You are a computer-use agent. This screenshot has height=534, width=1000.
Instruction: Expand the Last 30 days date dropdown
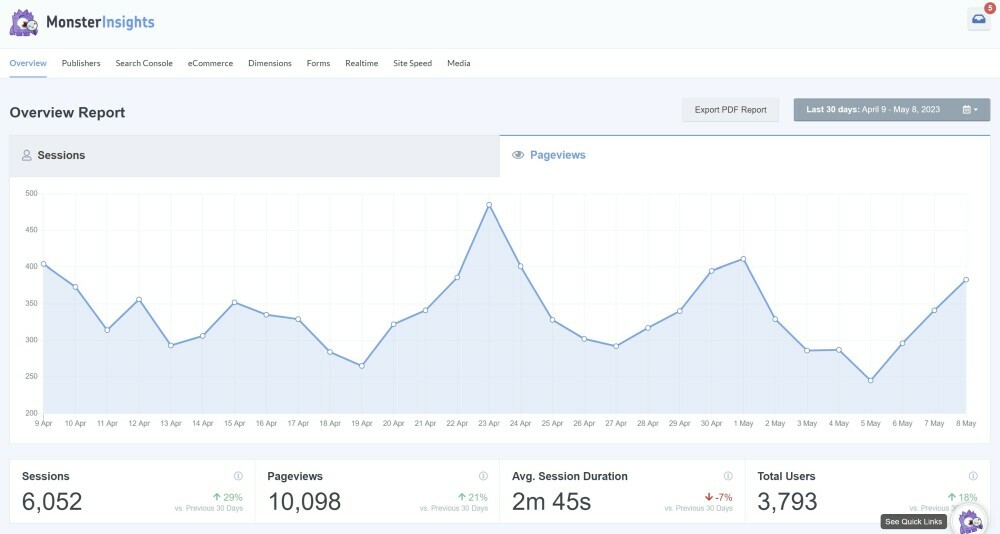click(891, 110)
